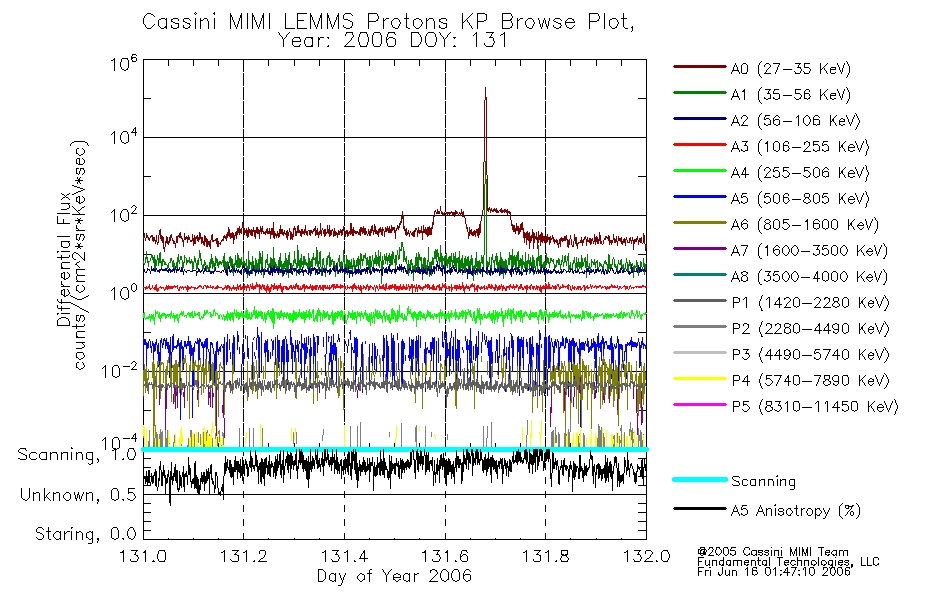Click the A4 (255-506 KeV) legend label
Viewport: 950px width, 600px height.
[x=800, y=173]
